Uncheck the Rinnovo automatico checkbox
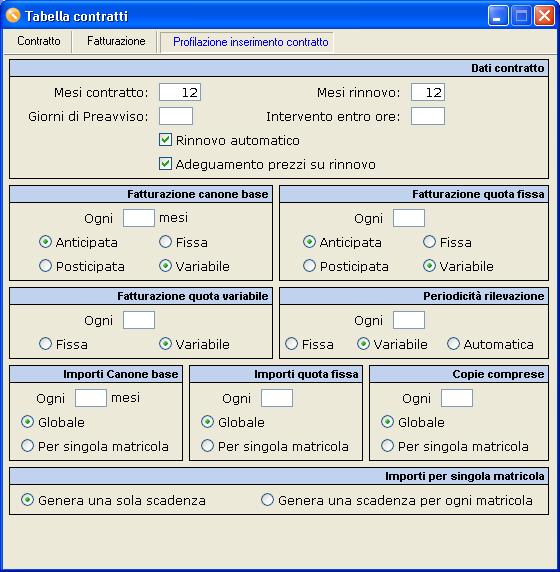This screenshot has width=560, height=572. (165, 140)
